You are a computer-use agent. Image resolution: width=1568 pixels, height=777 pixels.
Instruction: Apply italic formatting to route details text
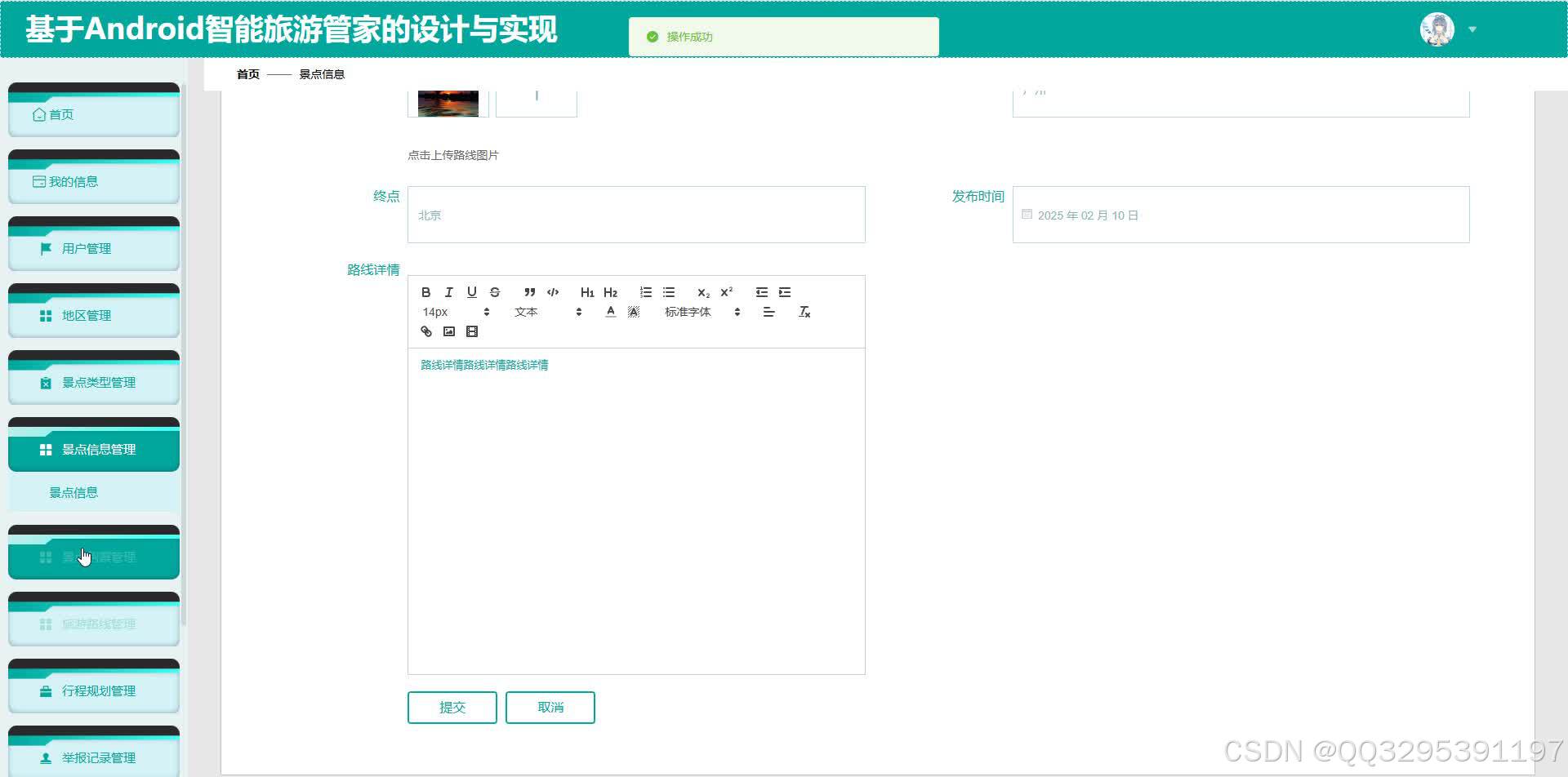click(x=448, y=291)
